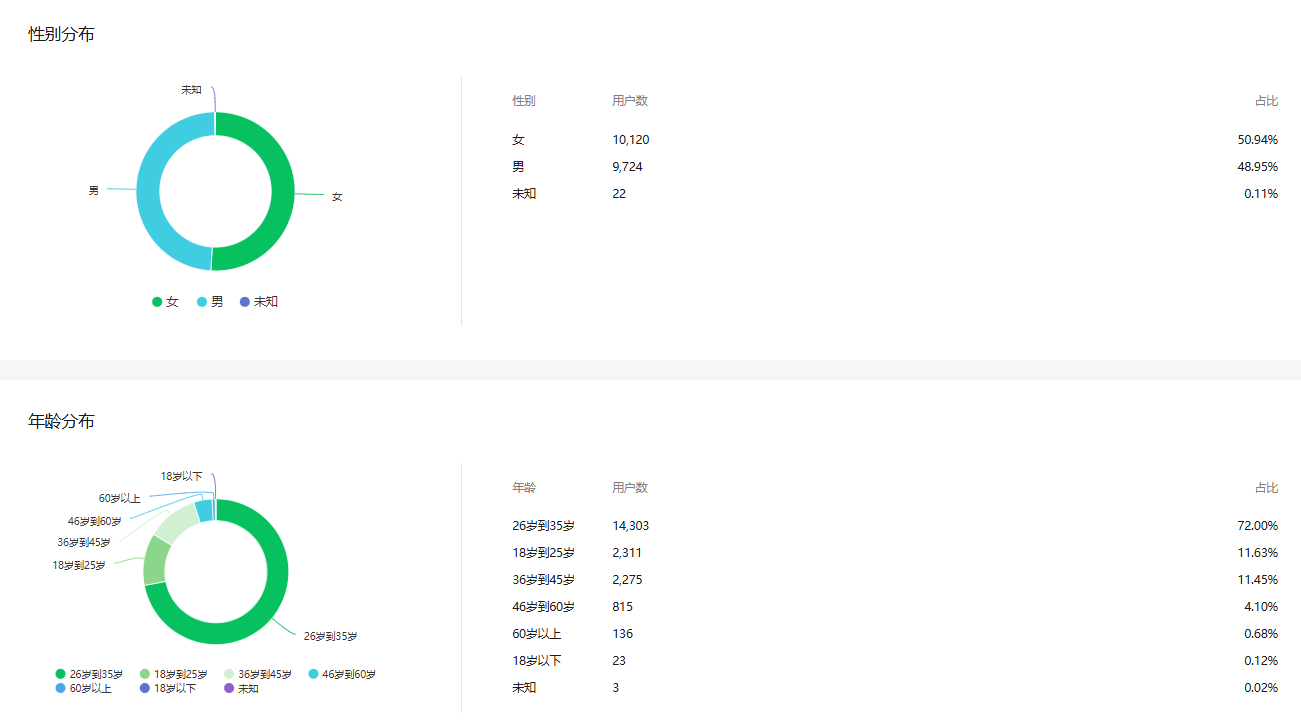Image resolution: width=1301 pixels, height=721 pixels.
Task: Select the 18岁到25岁 segment on age donut
Action: [x=155, y=560]
